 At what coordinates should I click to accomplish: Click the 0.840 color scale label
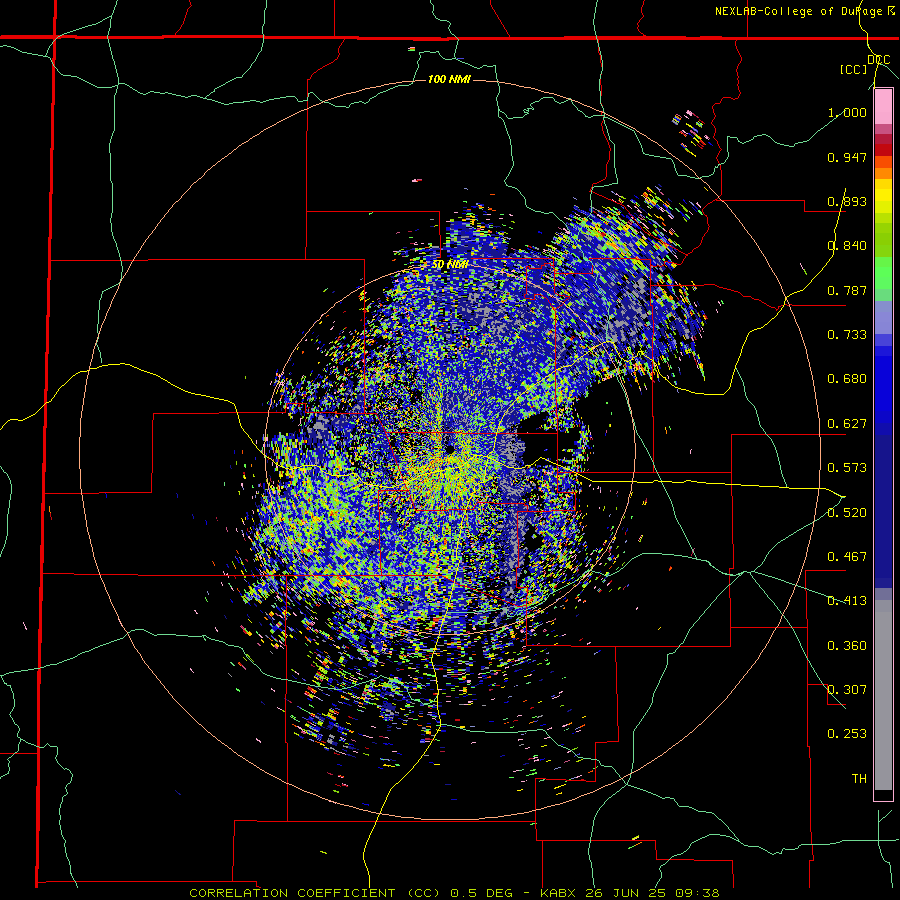click(x=847, y=246)
